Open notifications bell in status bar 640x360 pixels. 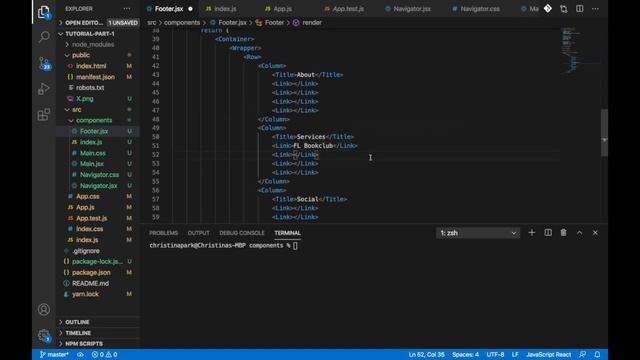(597, 354)
